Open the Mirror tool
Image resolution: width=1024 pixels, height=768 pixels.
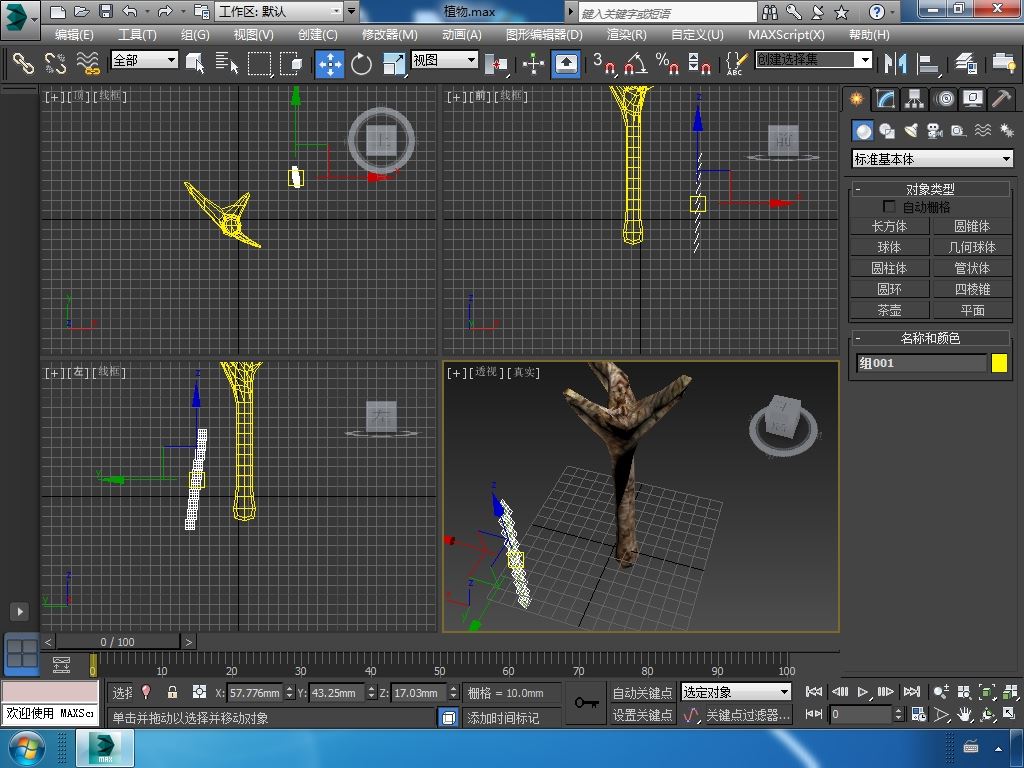pos(895,64)
